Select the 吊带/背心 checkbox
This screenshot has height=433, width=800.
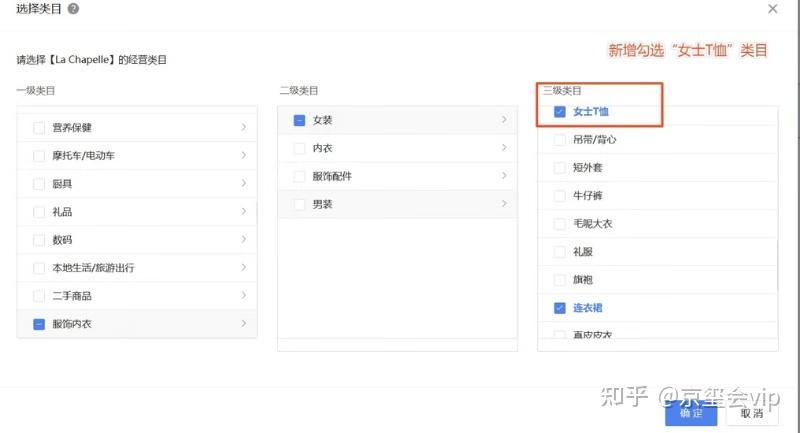[x=560, y=140]
